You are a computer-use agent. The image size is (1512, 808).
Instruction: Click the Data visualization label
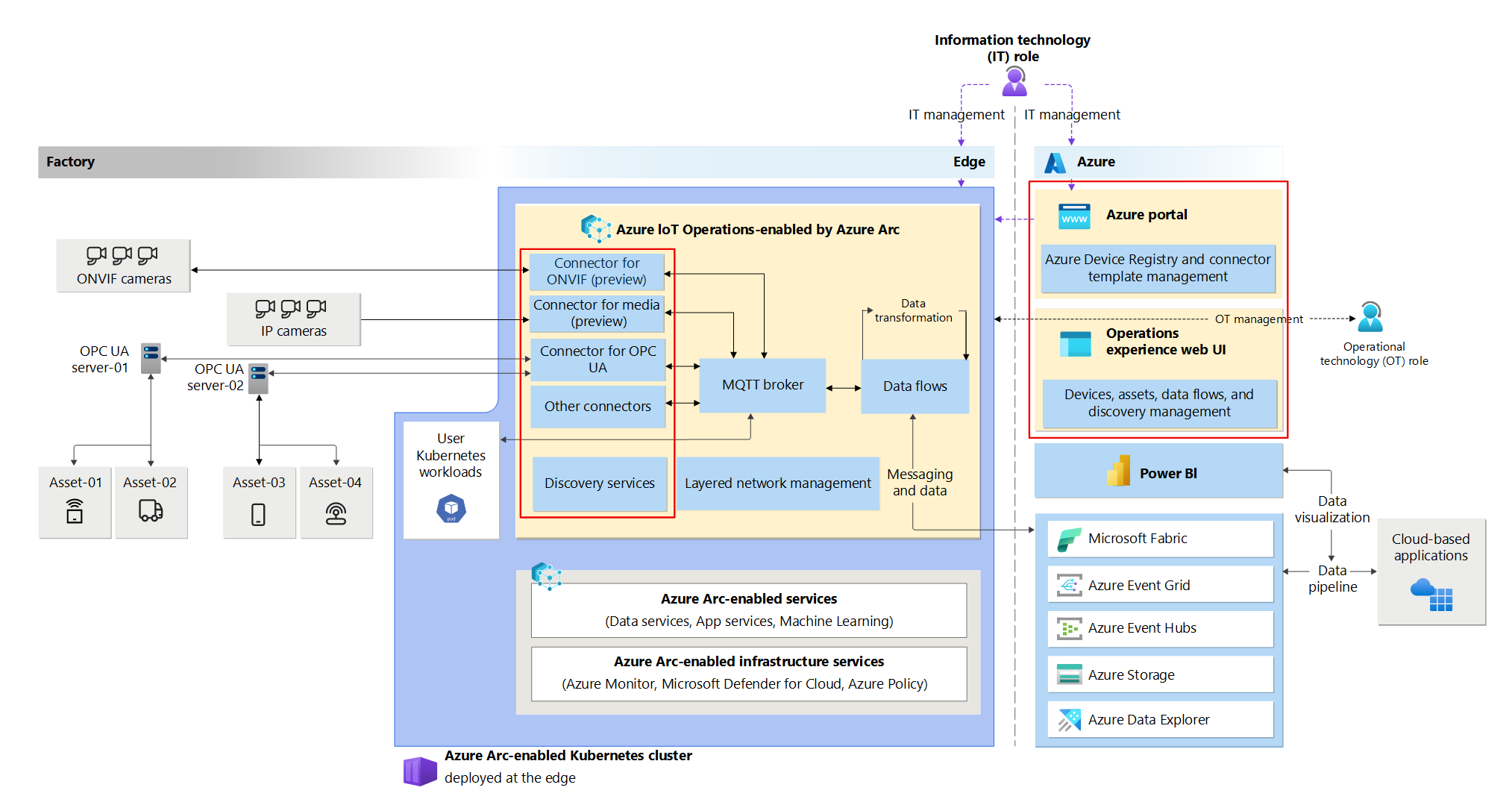click(1332, 510)
